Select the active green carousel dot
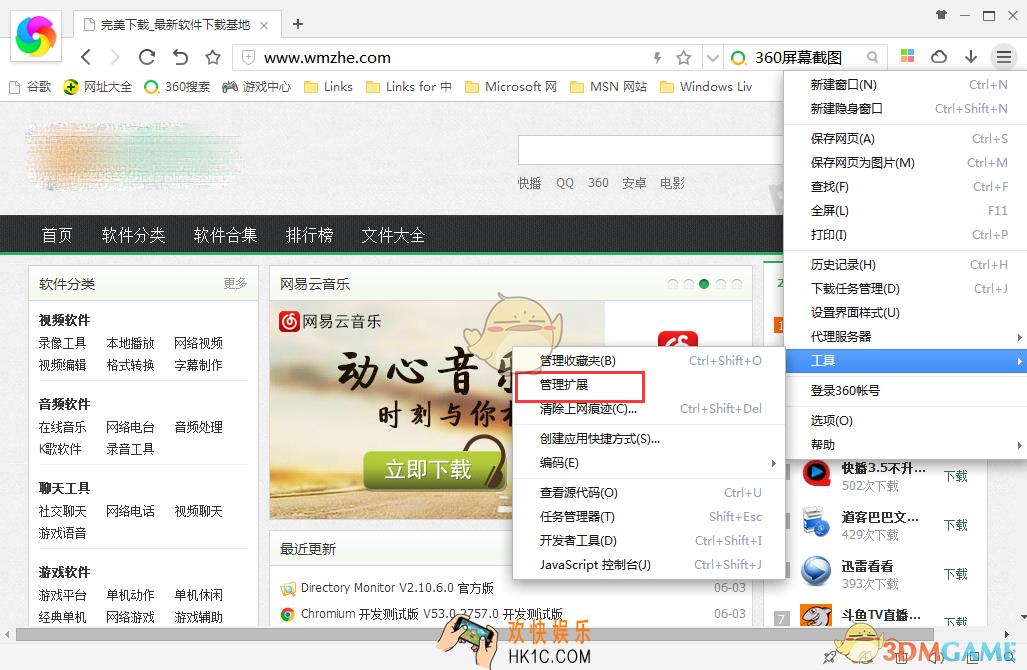 click(704, 284)
